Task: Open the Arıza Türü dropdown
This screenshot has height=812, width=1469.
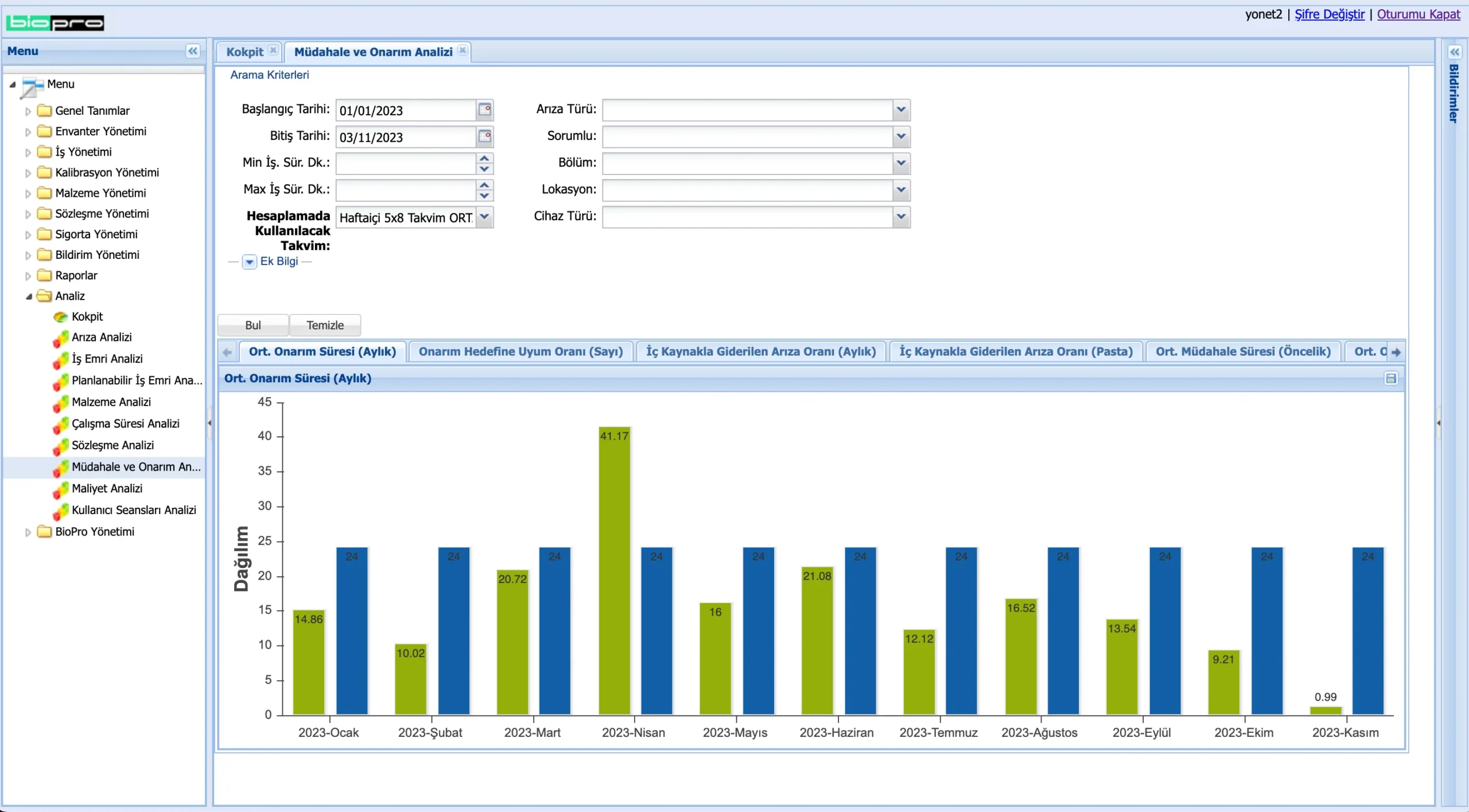Action: tap(901, 110)
